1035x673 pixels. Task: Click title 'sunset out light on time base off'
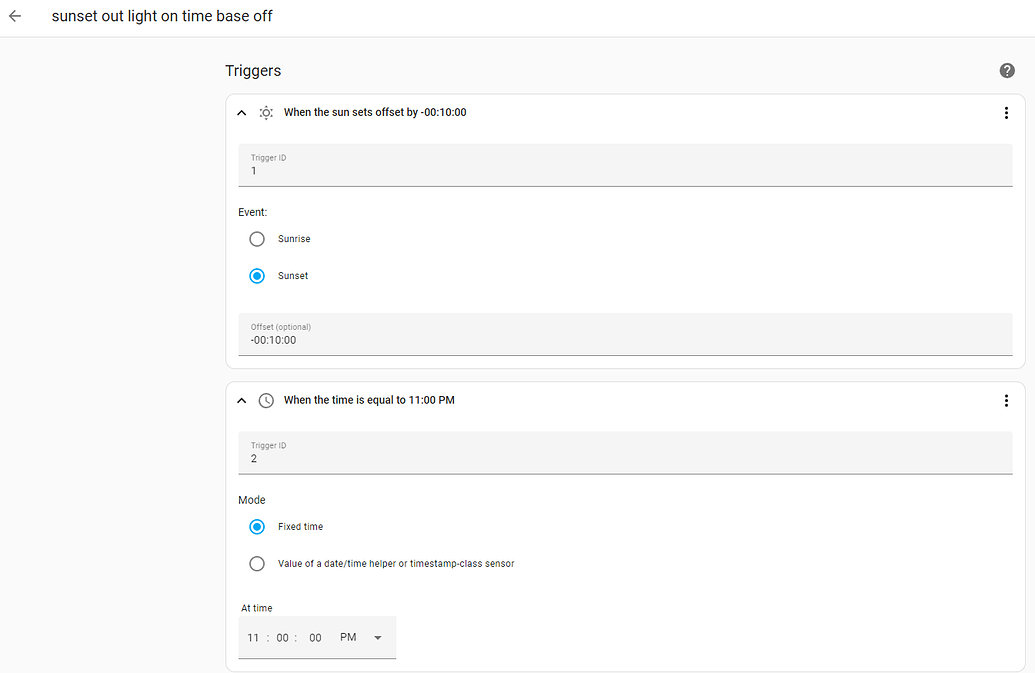click(162, 16)
